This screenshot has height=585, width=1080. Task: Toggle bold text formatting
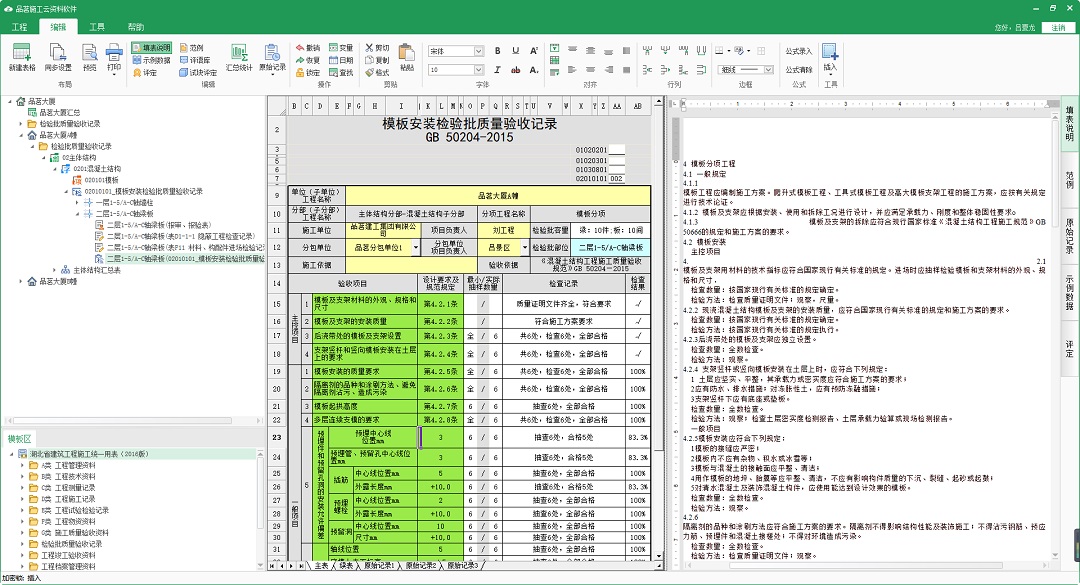(497, 48)
